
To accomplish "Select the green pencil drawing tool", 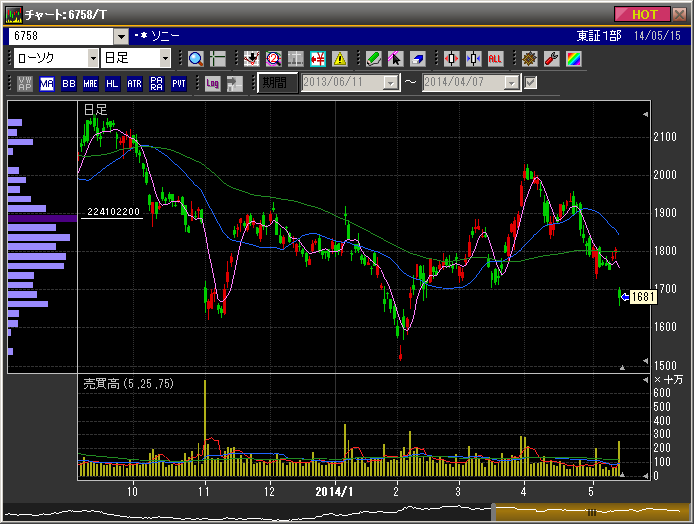I will click(373, 58).
